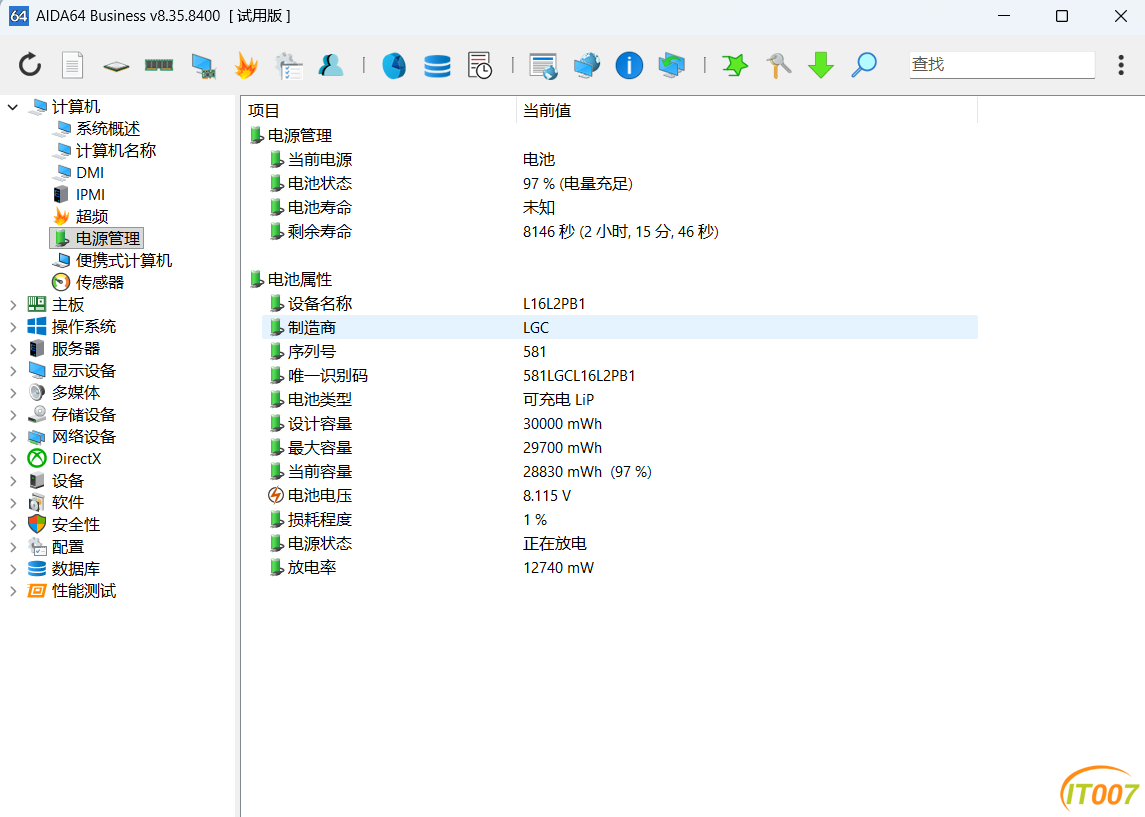Select the 电池状态 row
This screenshot has height=817, width=1145.
pyautogui.click(x=620, y=183)
